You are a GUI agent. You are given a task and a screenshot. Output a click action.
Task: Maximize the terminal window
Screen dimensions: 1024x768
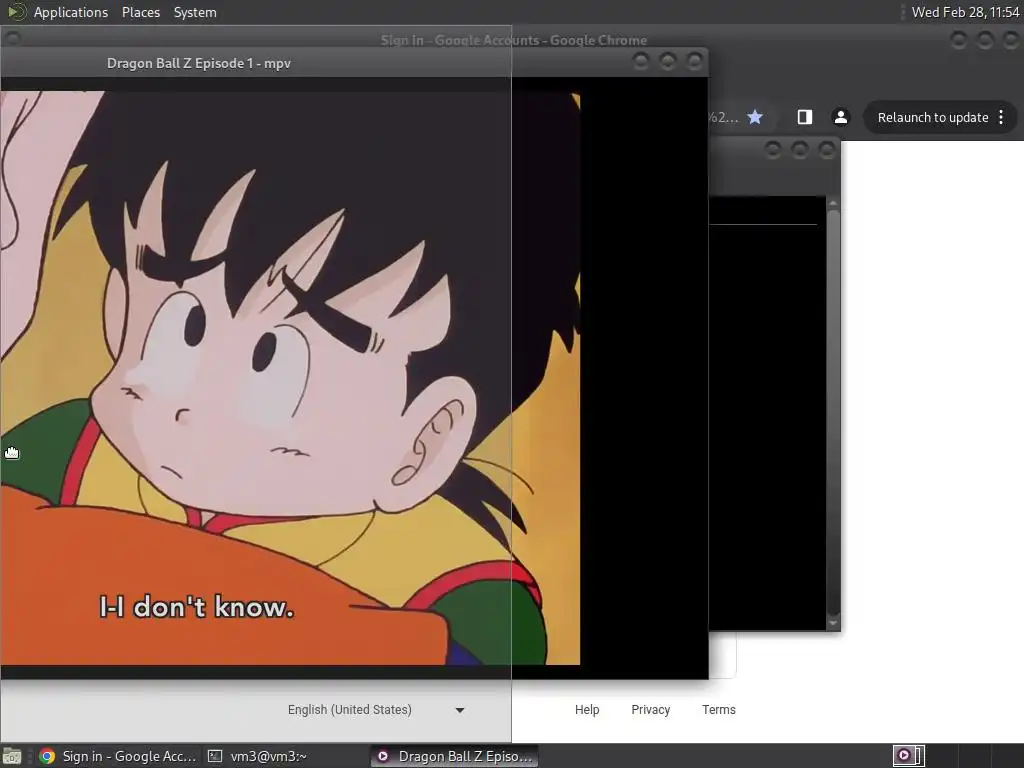799,150
